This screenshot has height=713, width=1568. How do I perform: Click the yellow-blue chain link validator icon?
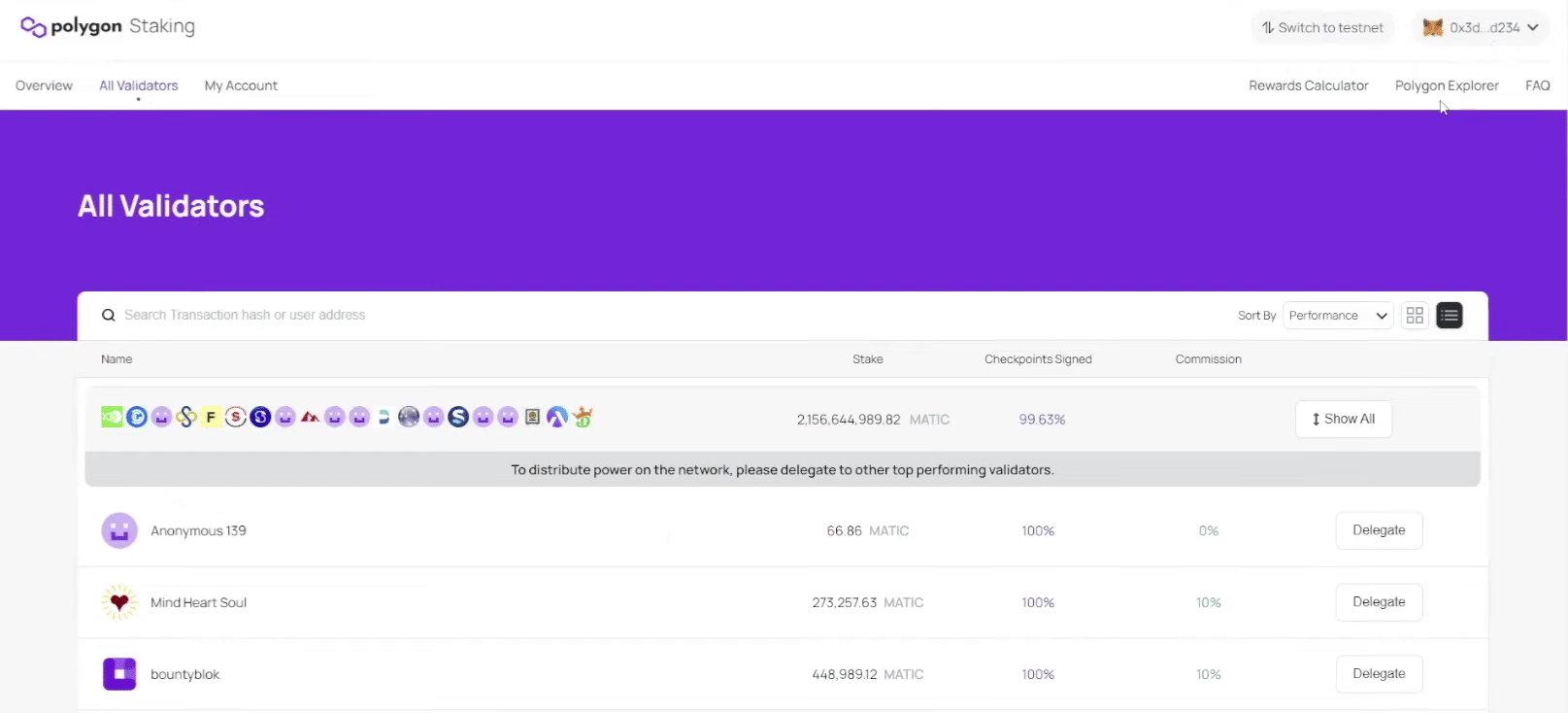pos(186,418)
